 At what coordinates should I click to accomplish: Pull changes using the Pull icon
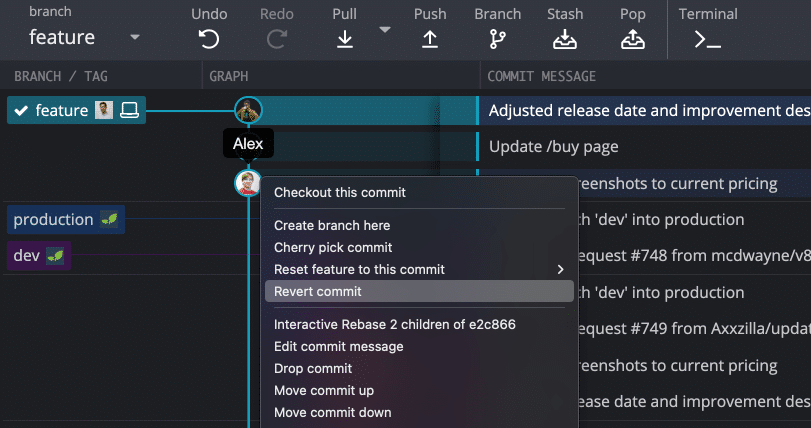coord(344,39)
